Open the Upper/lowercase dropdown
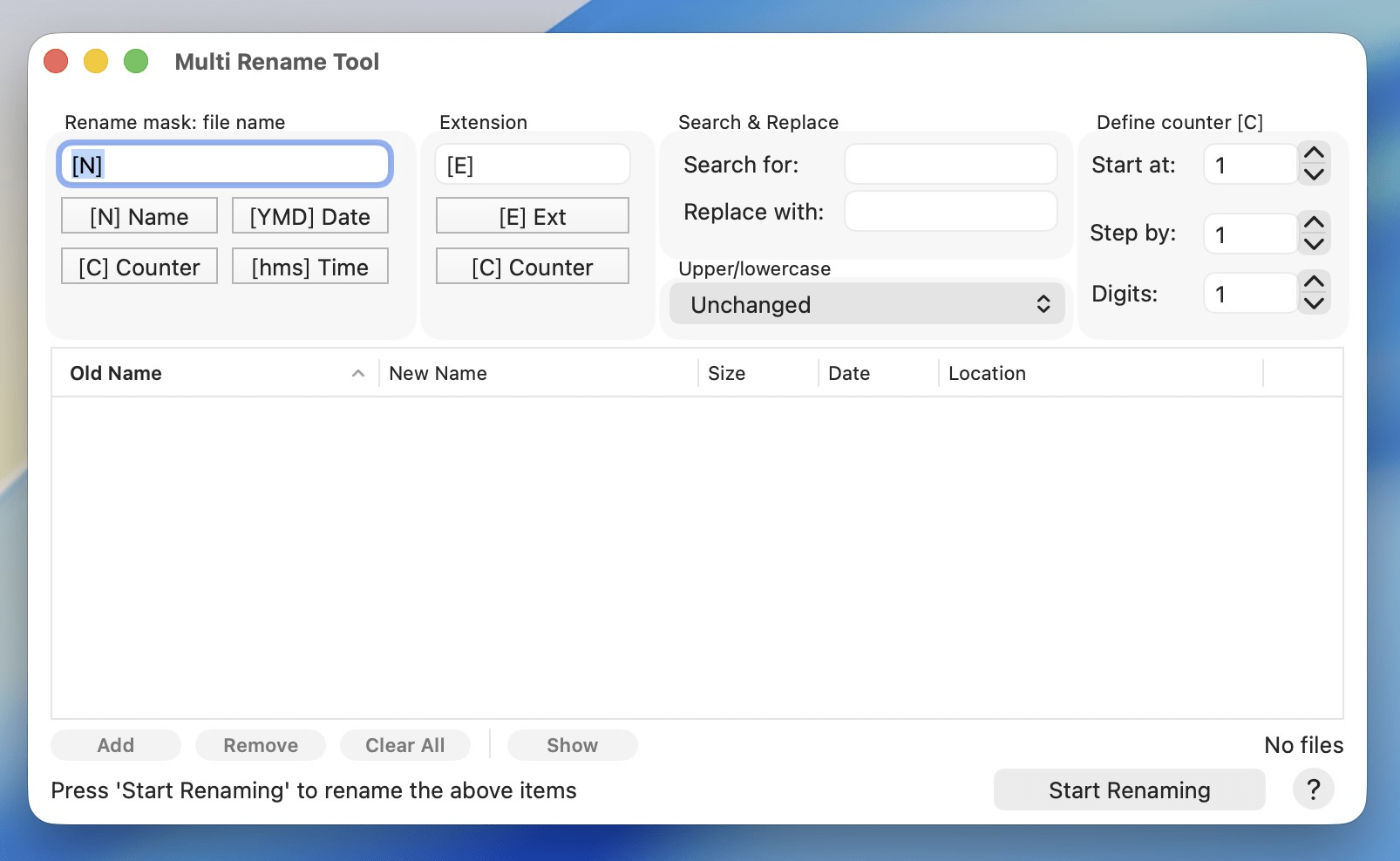Screen dimensions: 1400x861 click(x=867, y=304)
